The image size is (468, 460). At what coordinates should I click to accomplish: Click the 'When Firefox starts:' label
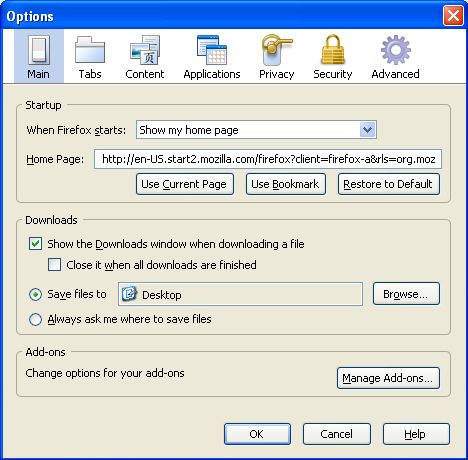76,130
